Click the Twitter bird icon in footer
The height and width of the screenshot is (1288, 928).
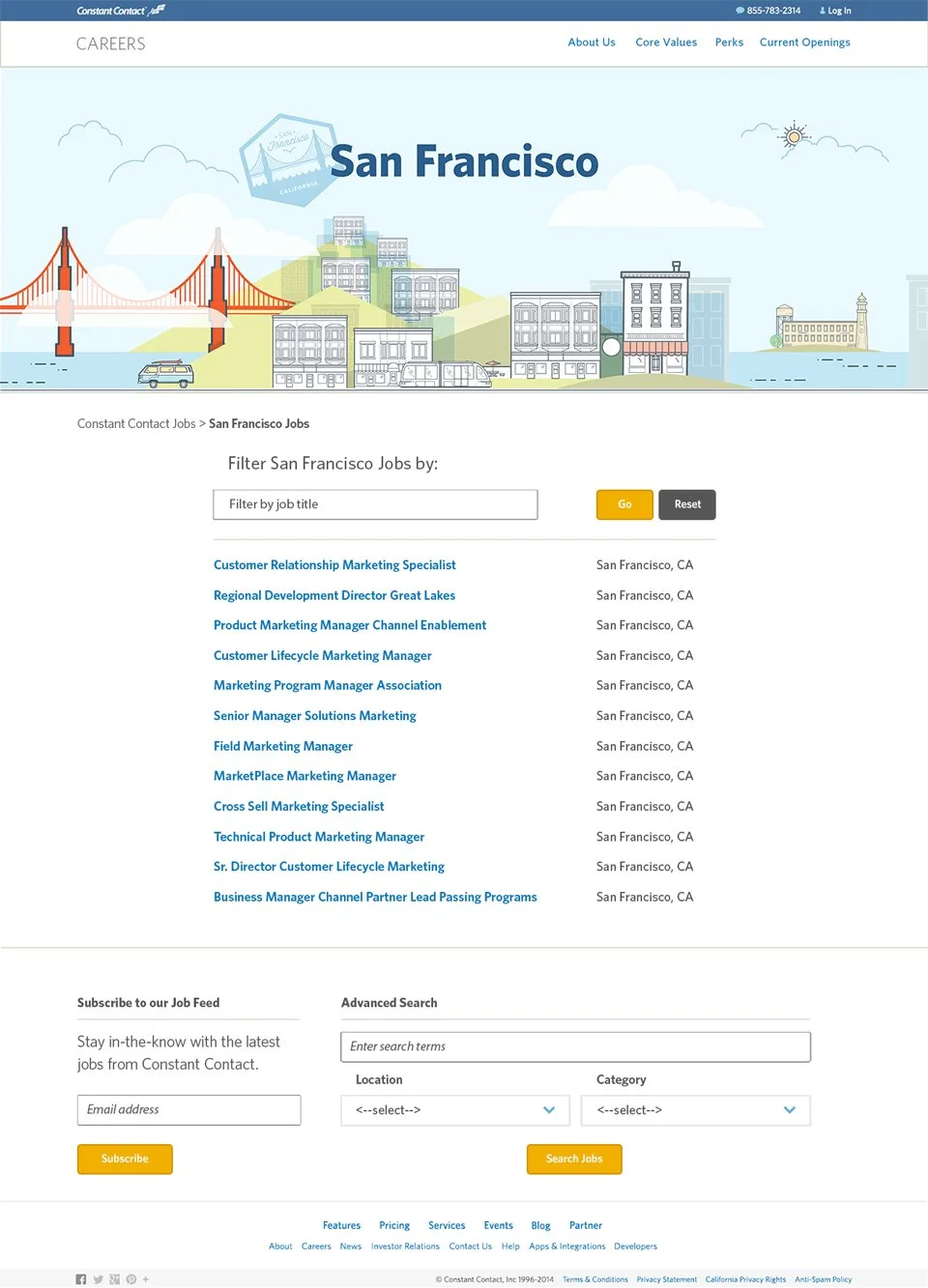(98, 1279)
